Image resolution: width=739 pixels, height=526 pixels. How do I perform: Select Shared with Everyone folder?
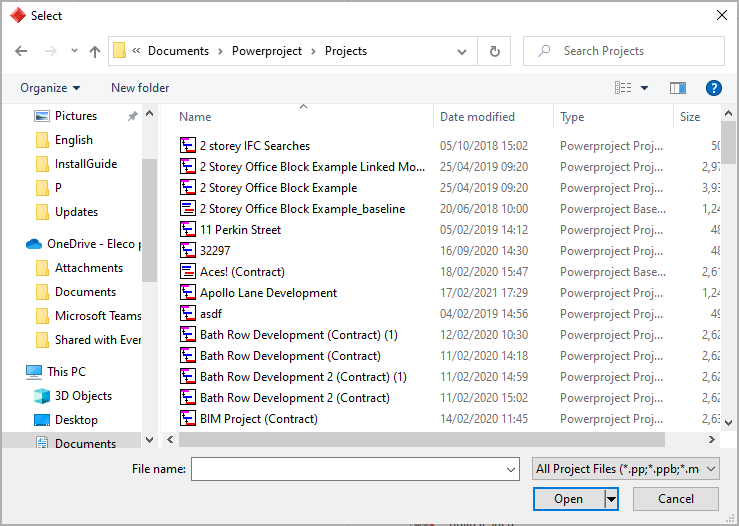click(98, 340)
